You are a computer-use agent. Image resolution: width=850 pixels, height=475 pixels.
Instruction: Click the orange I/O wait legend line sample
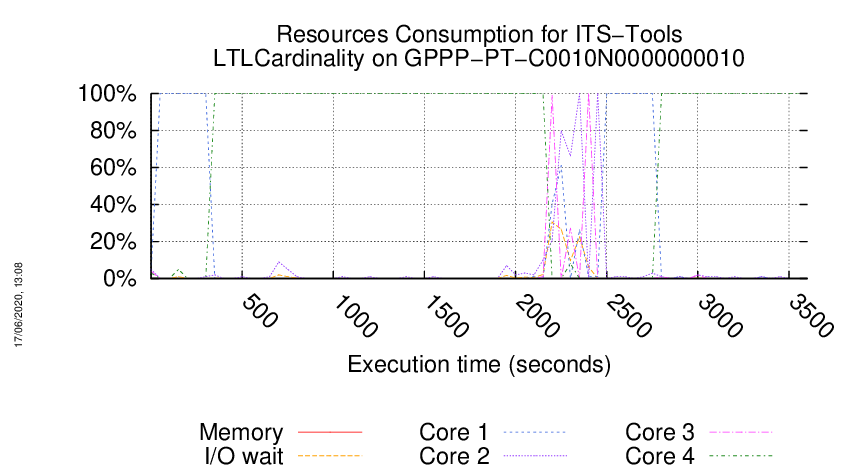[330, 456]
